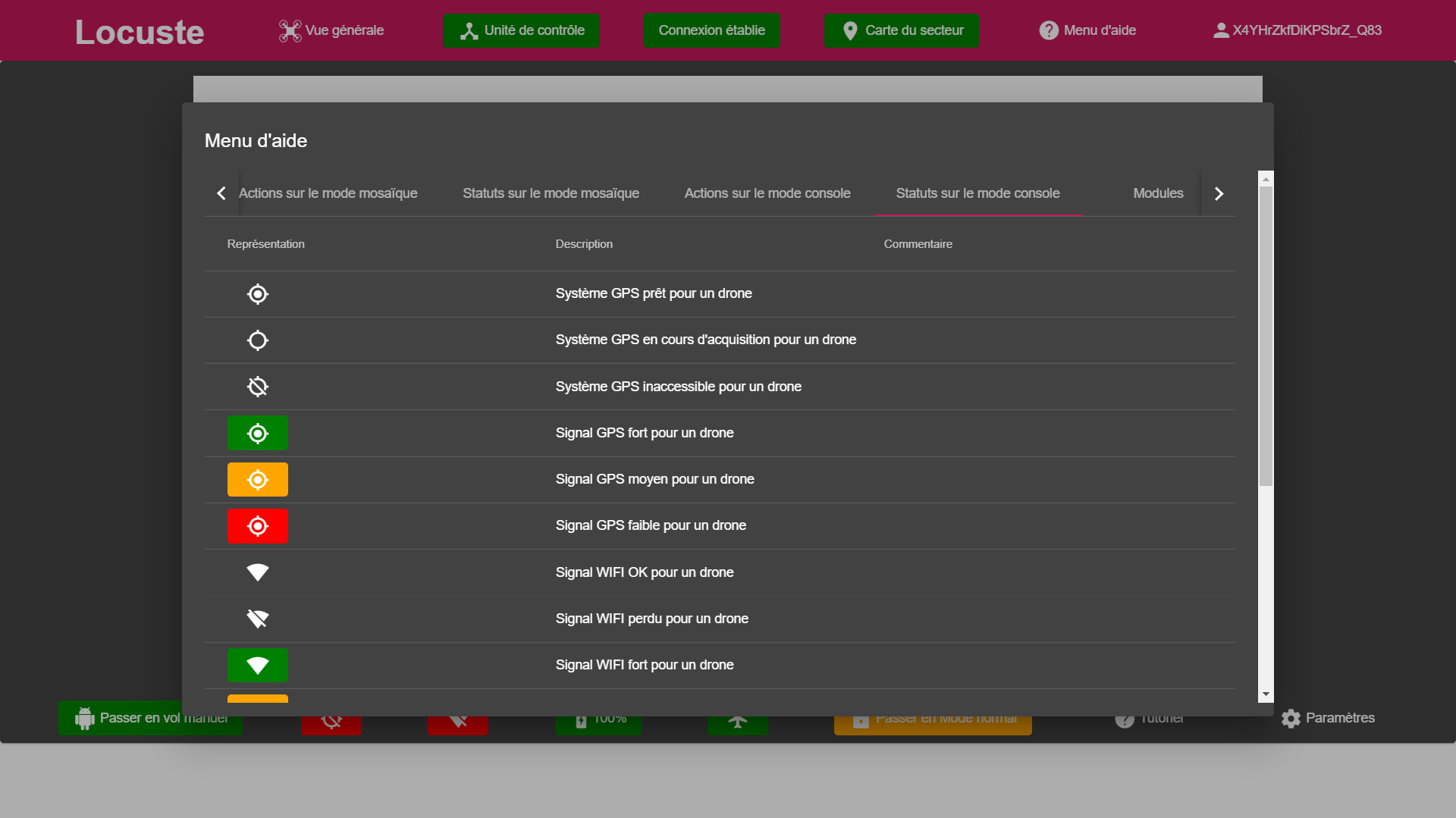The width and height of the screenshot is (1456, 818).
Task: Select text 'Système GPS prêt pour un drone'
Action: point(654,293)
